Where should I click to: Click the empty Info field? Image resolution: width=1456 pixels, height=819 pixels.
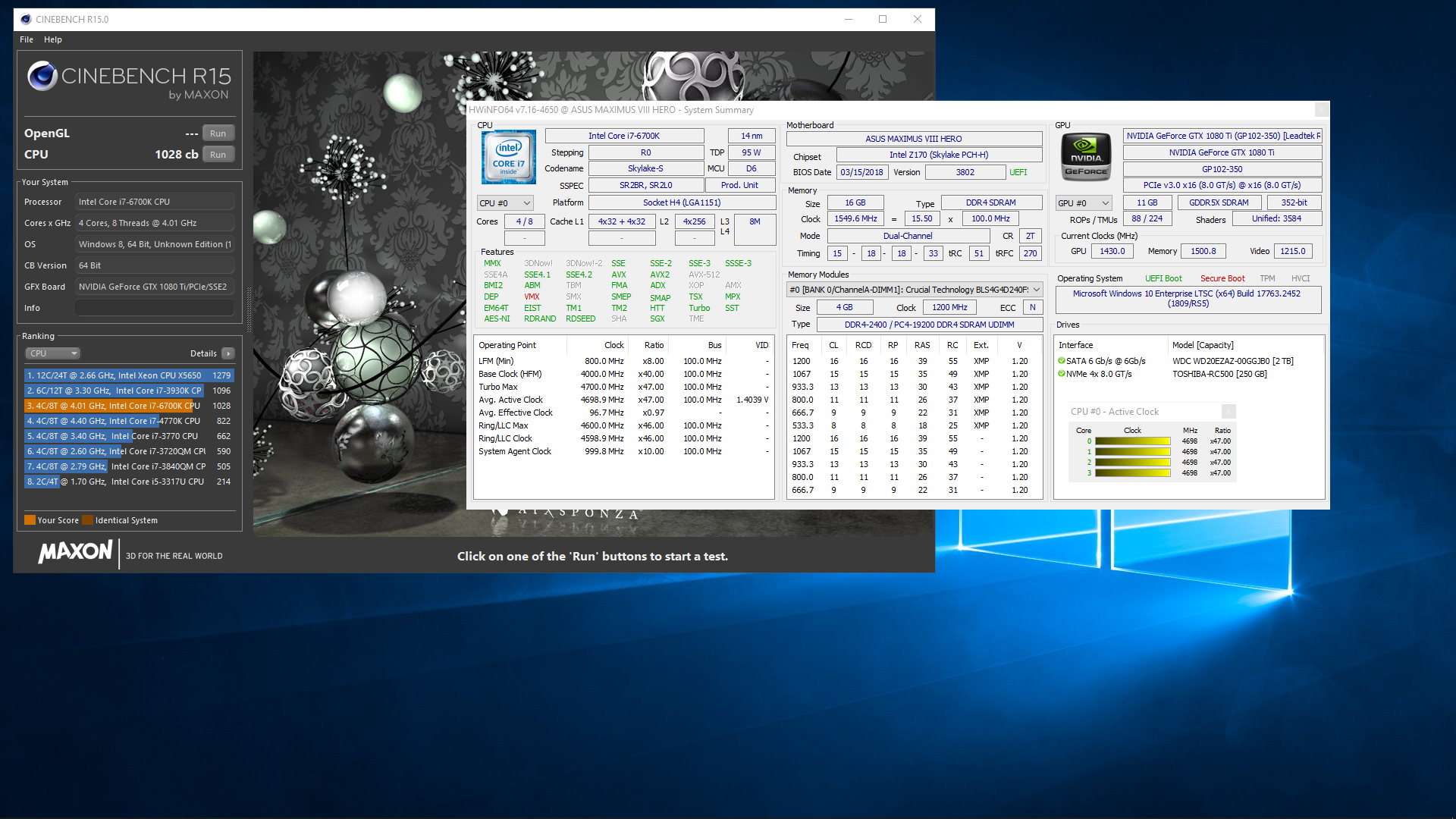(x=155, y=308)
